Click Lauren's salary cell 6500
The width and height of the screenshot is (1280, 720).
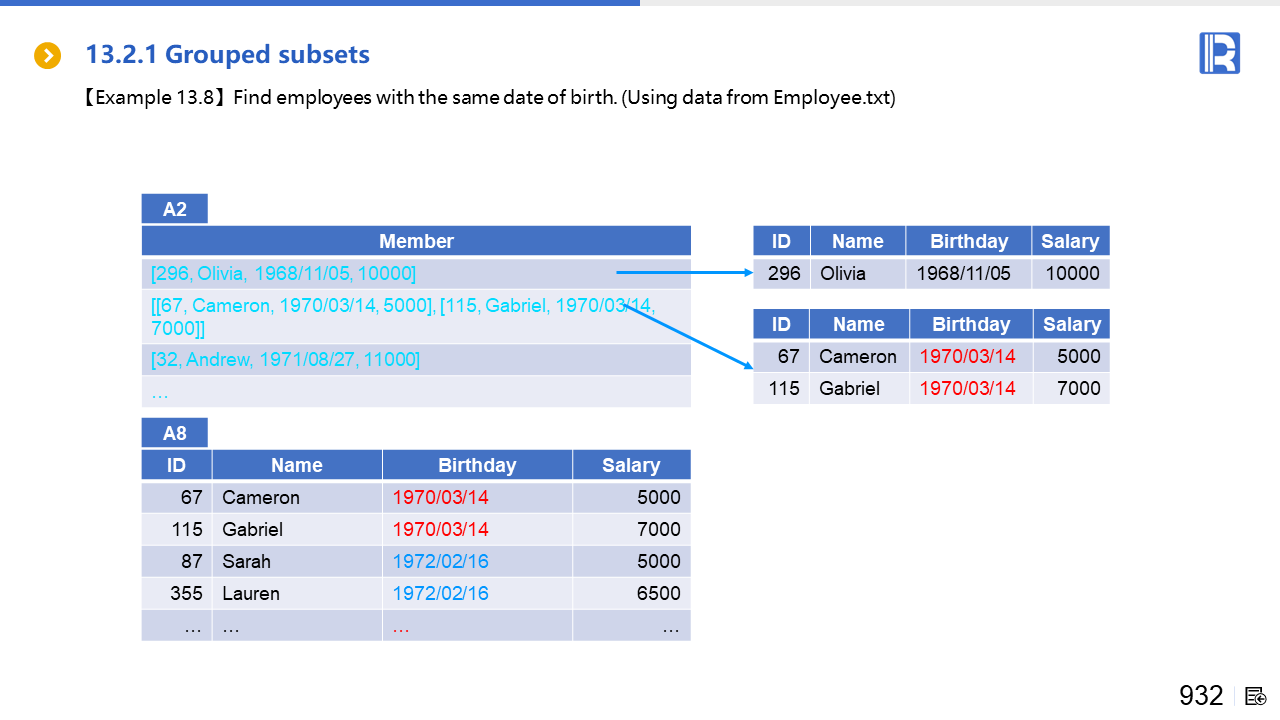658,593
